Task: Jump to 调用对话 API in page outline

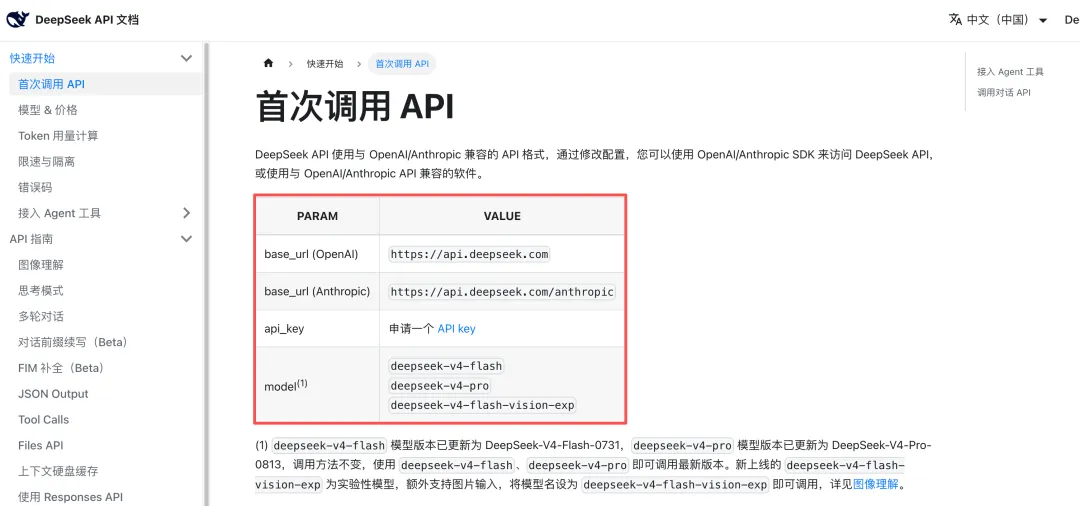Action: (1004, 92)
